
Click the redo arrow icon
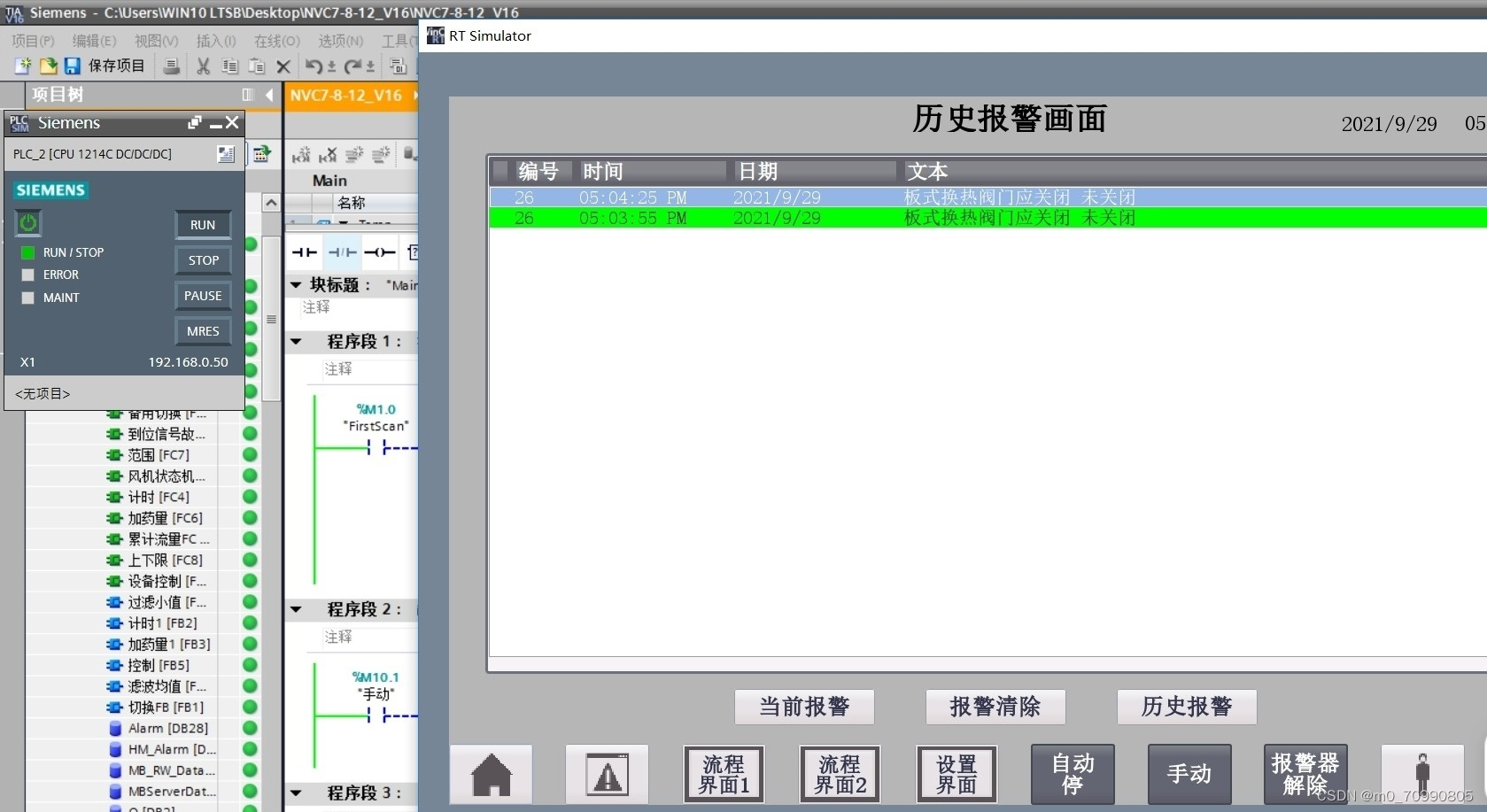click(352, 66)
